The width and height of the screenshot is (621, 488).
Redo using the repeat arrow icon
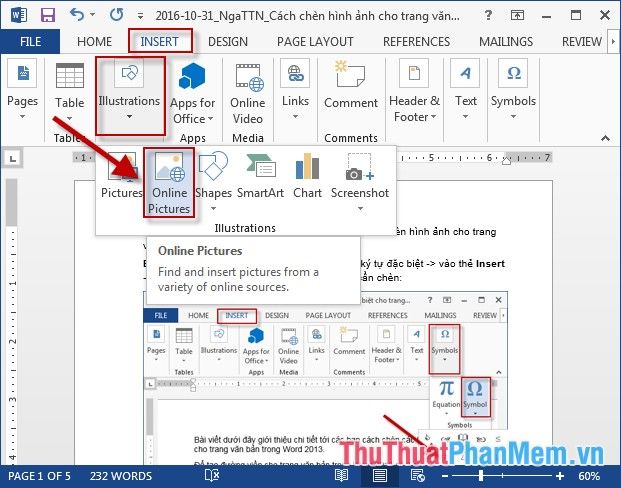(x=116, y=15)
